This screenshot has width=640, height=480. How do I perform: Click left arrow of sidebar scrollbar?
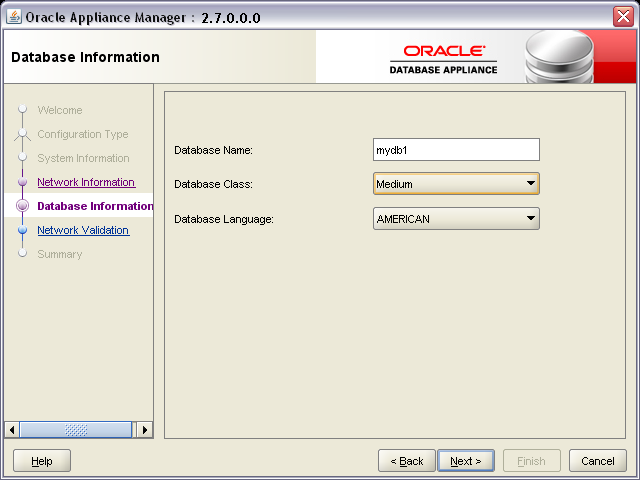[12, 430]
